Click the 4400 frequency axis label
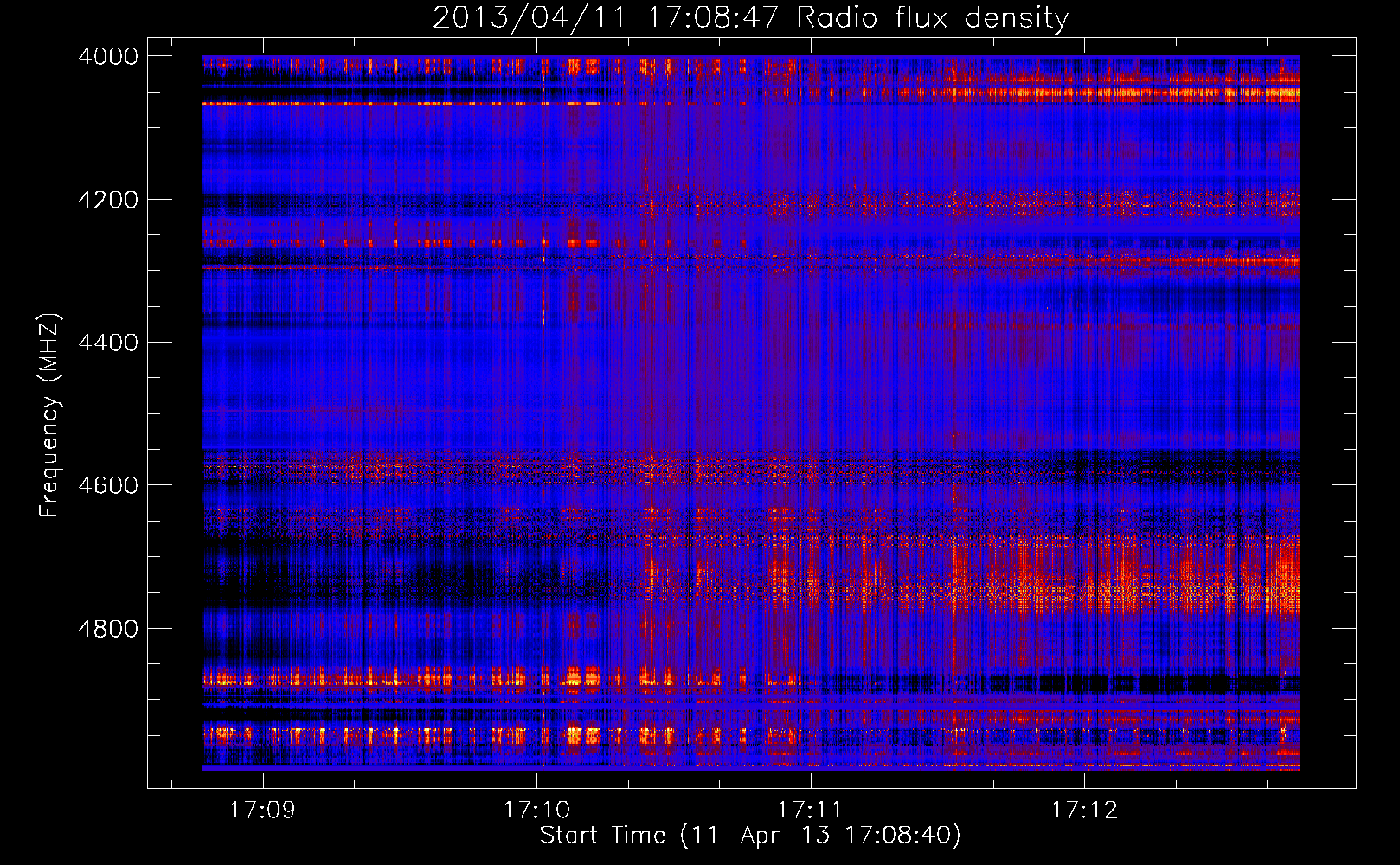Screen dimensions: 1400x865 click(107, 343)
